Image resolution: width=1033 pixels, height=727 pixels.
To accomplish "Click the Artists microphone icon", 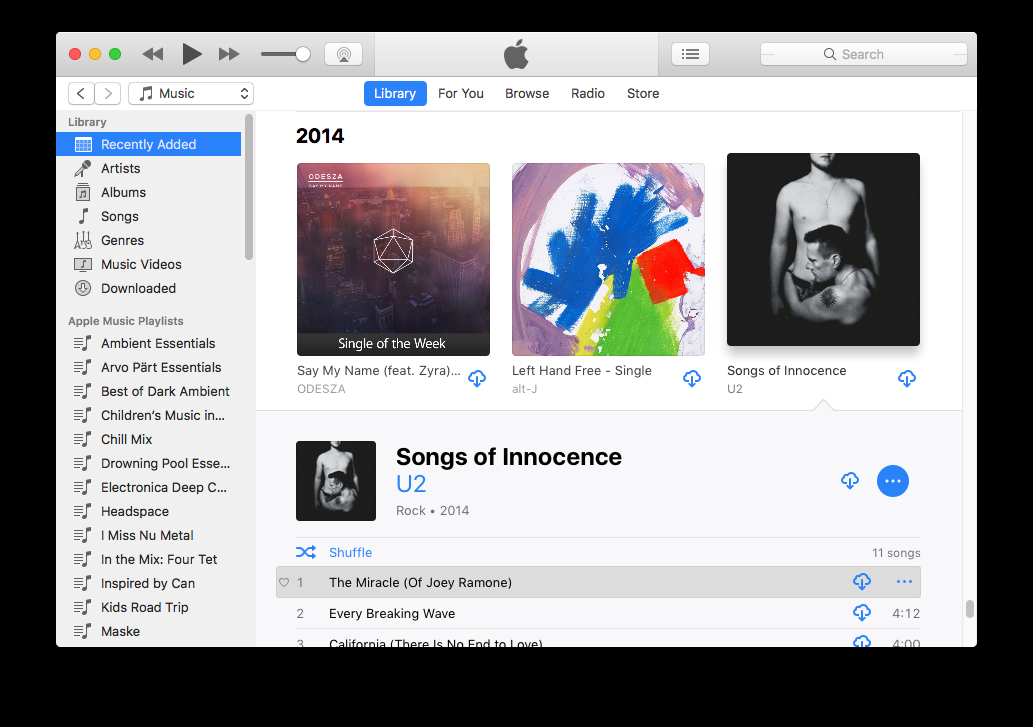I will coord(83,169).
